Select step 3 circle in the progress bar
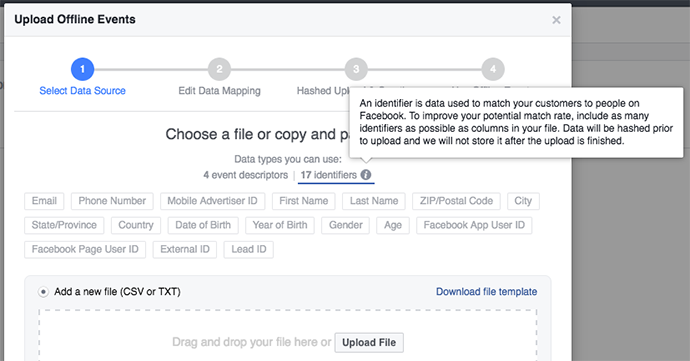This screenshot has height=361, width=690. click(x=356, y=69)
